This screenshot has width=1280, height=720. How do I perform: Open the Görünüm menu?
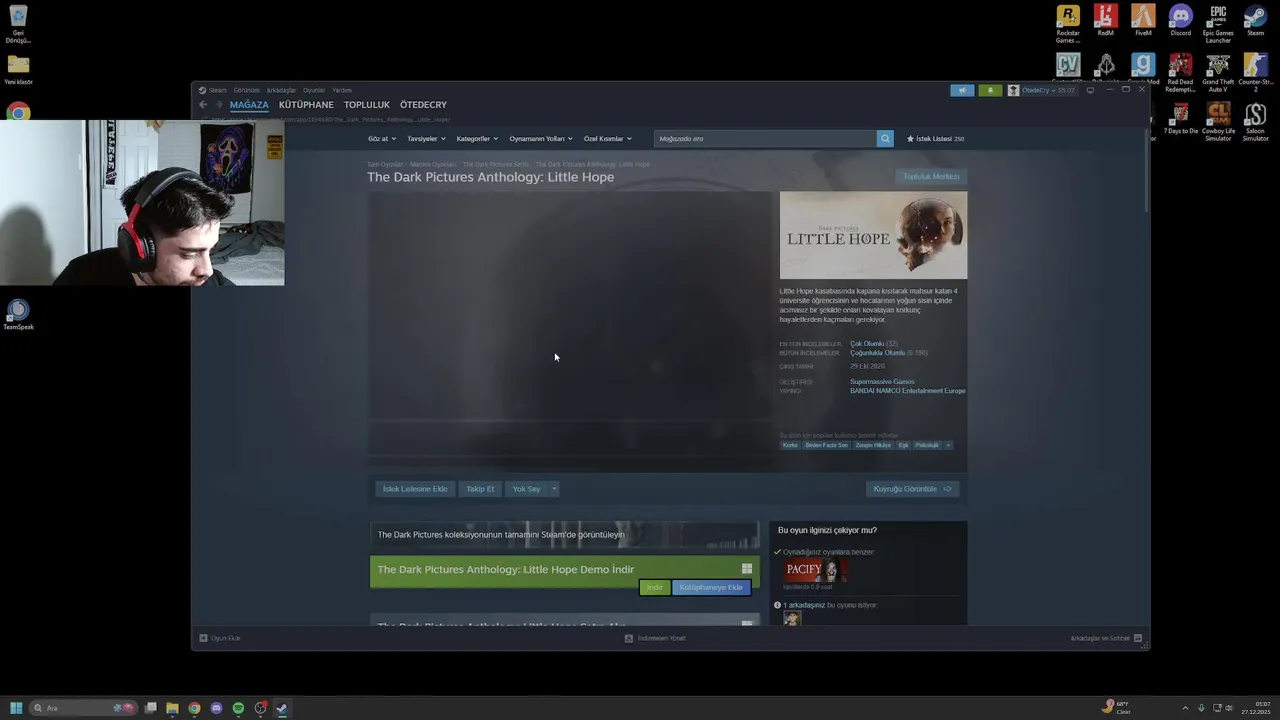[x=246, y=90]
